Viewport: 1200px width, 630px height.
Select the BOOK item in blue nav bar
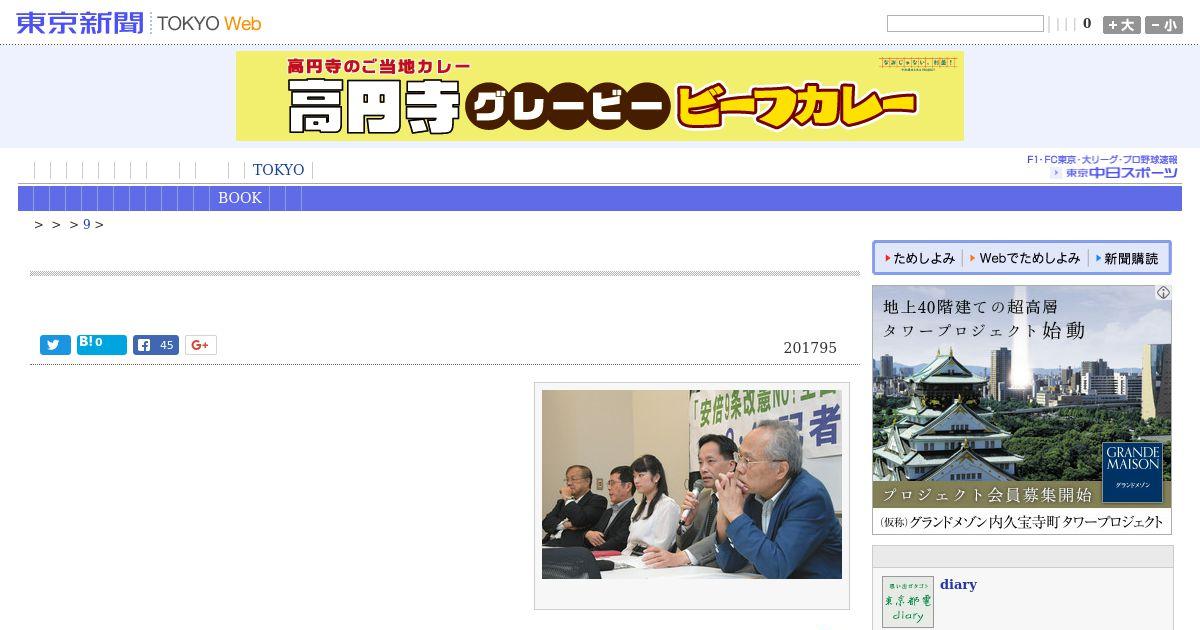[x=240, y=198]
